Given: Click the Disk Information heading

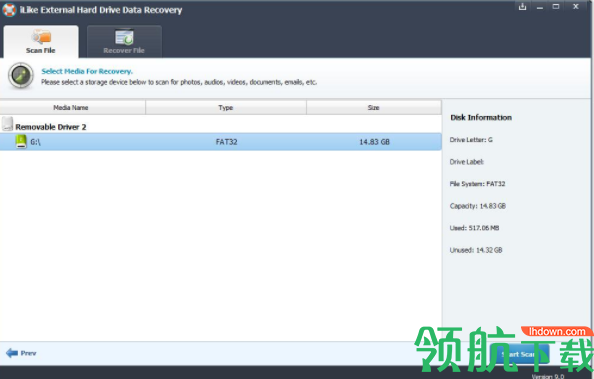Looking at the screenshot, I should click(481, 117).
